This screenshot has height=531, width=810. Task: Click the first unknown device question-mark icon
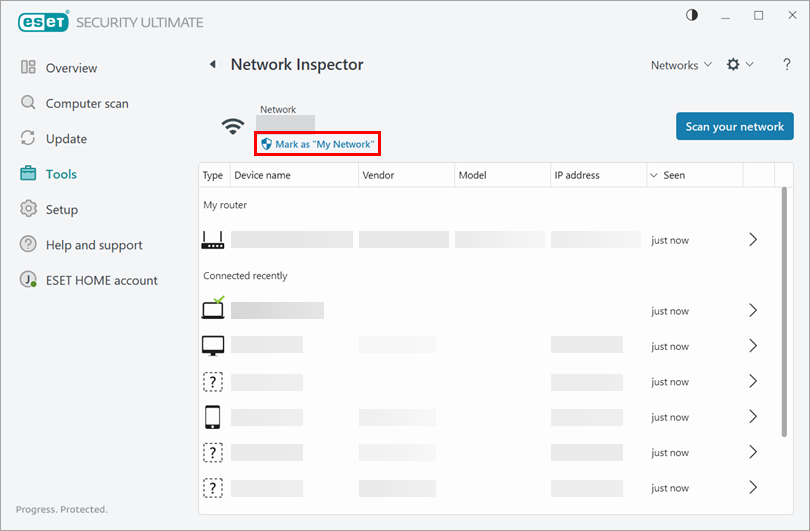[213, 382]
